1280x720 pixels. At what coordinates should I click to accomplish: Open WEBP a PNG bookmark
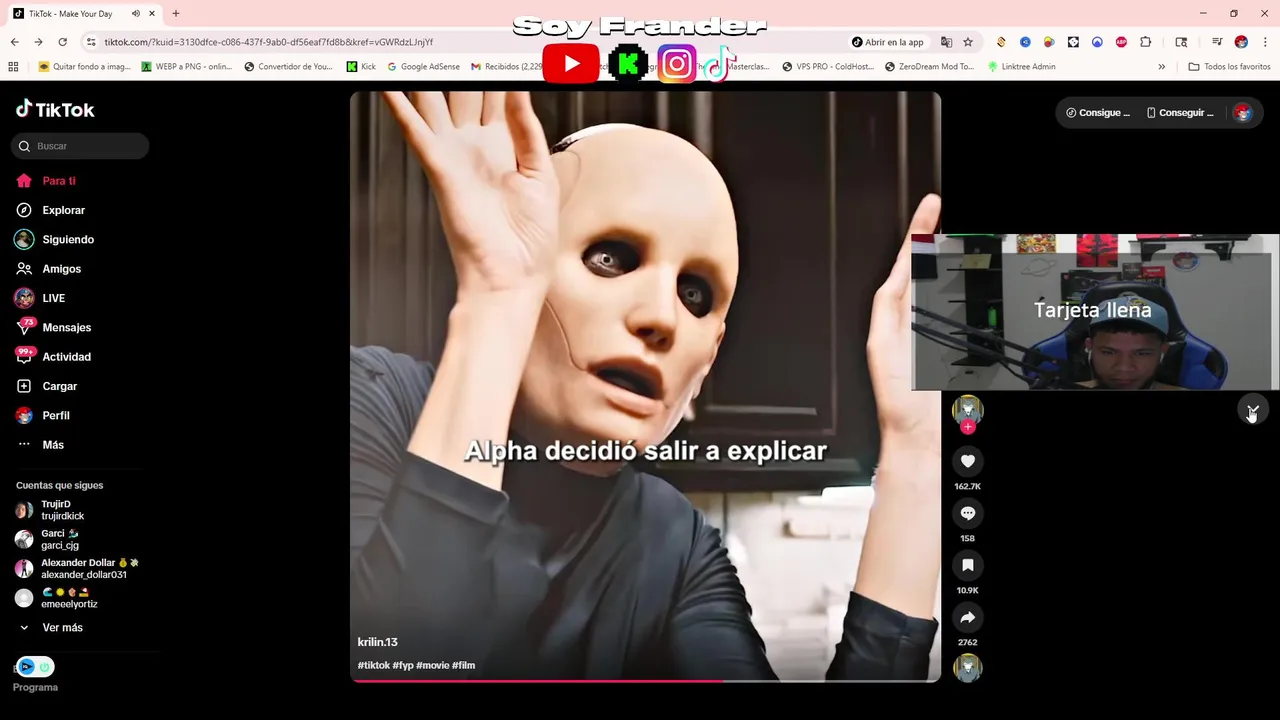(187, 67)
